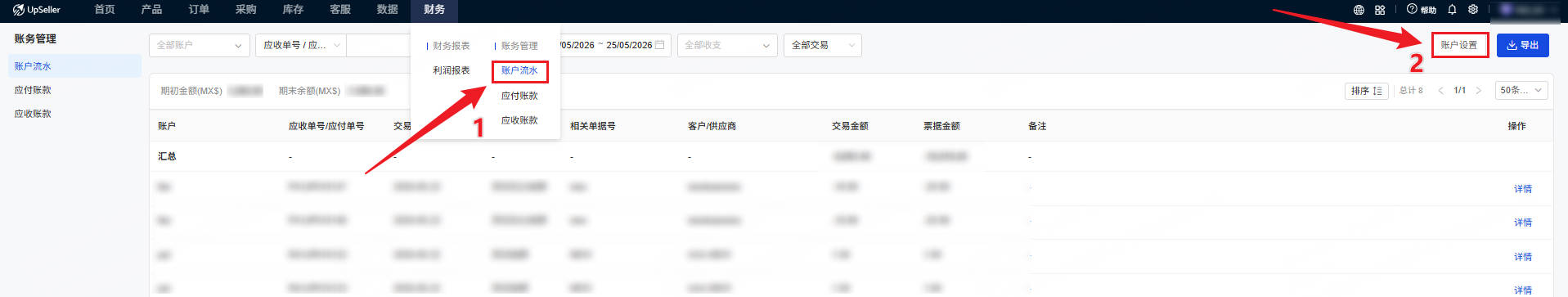Expand the 全部收支 dropdown
Viewport: 1568px width, 297px height.
[726, 45]
